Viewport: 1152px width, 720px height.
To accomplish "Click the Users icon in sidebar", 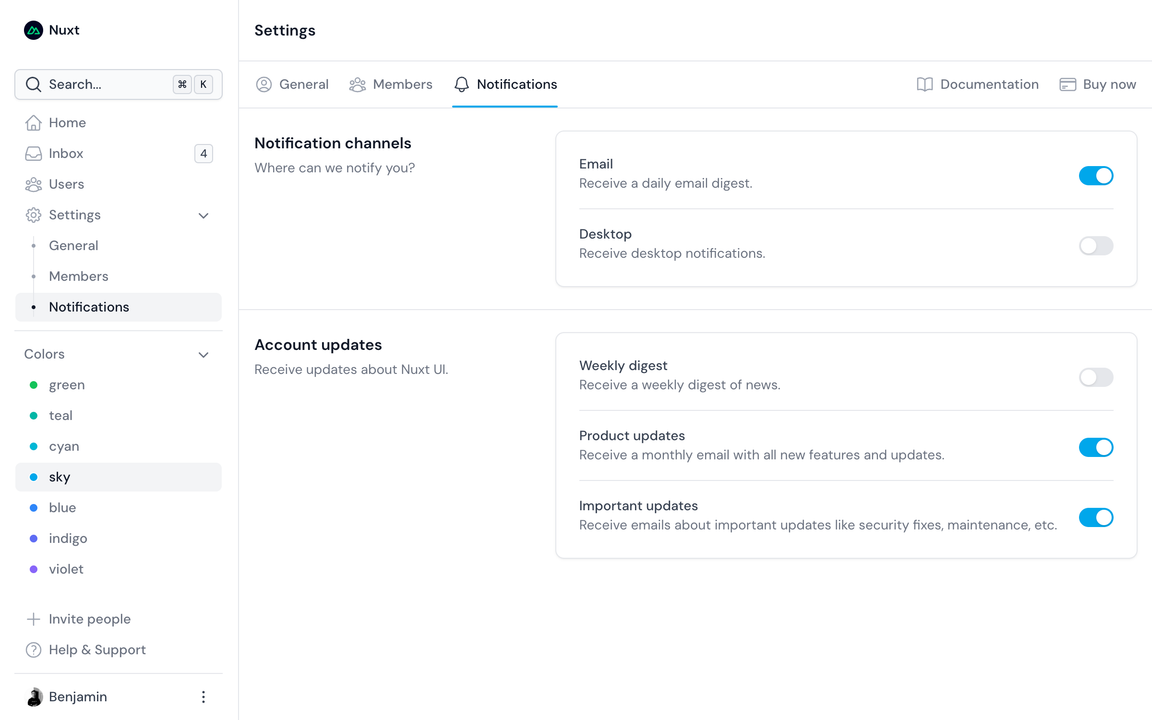I will 31,184.
